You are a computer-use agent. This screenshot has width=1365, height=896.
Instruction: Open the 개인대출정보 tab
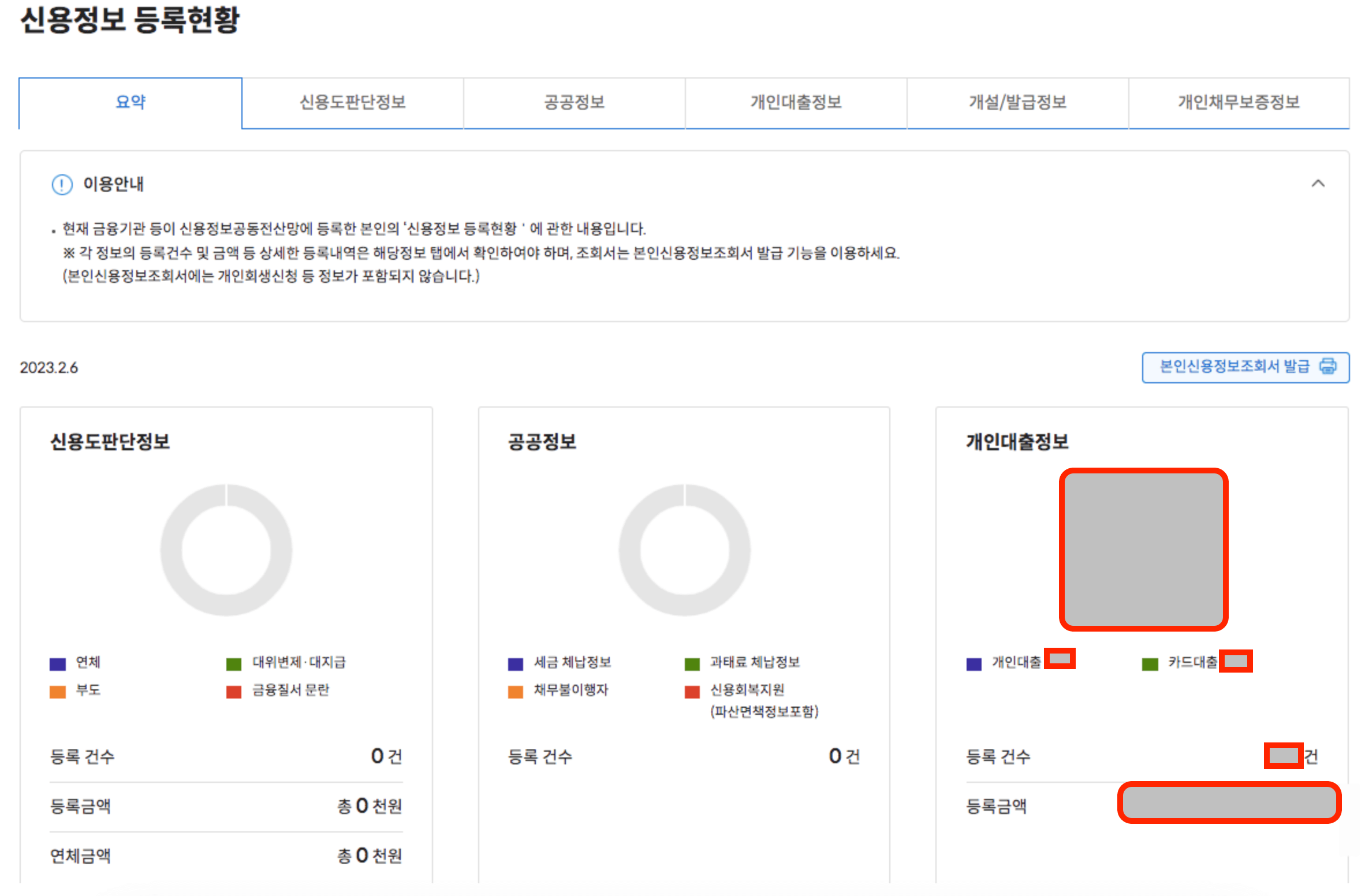pos(795,103)
